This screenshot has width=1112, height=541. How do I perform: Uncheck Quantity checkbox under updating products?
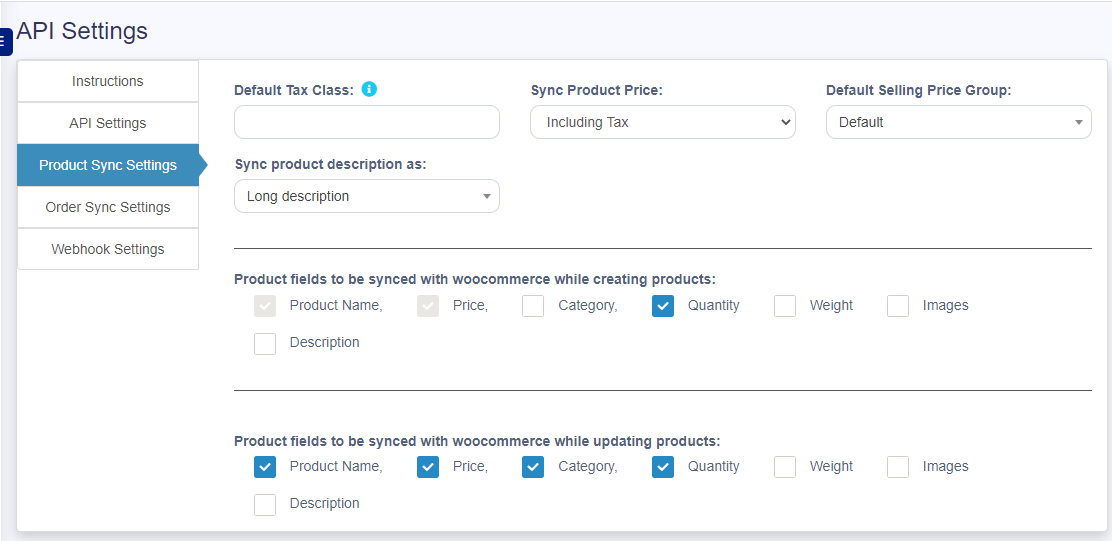pos(662,467)
